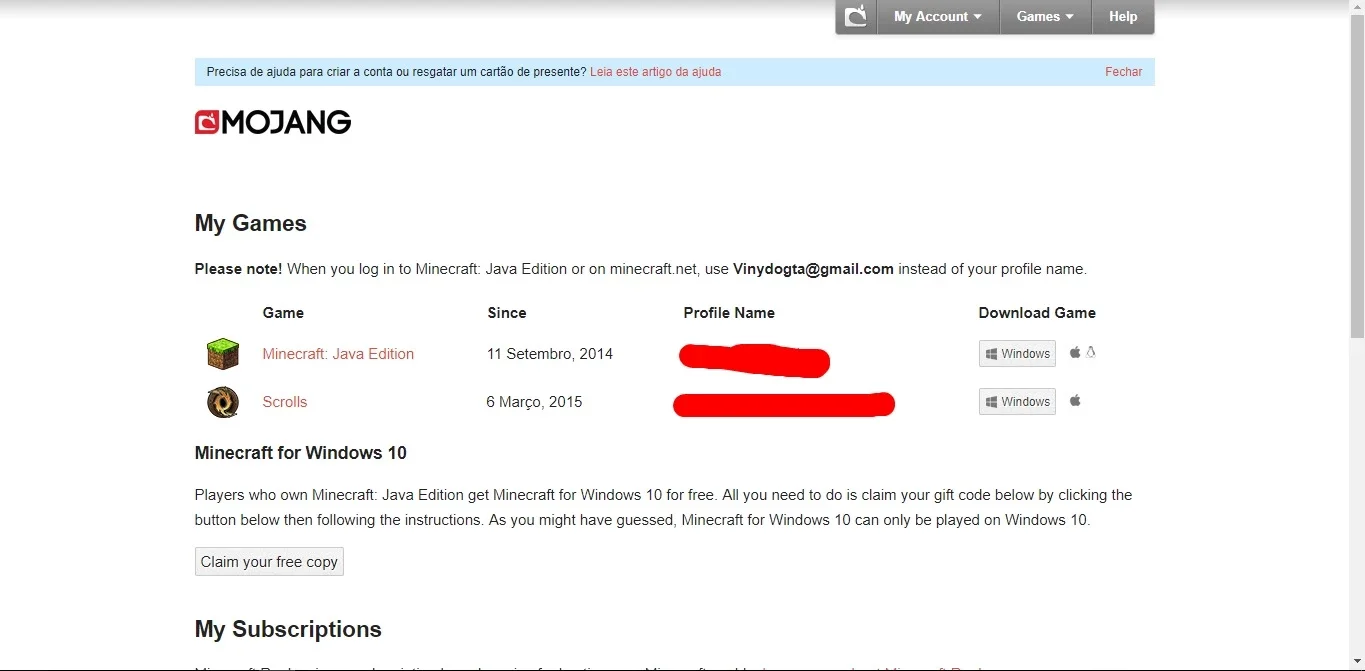Download Scrolls for Windows
This screenshot has height=671, width=1365.
(x=1017, y=401)
